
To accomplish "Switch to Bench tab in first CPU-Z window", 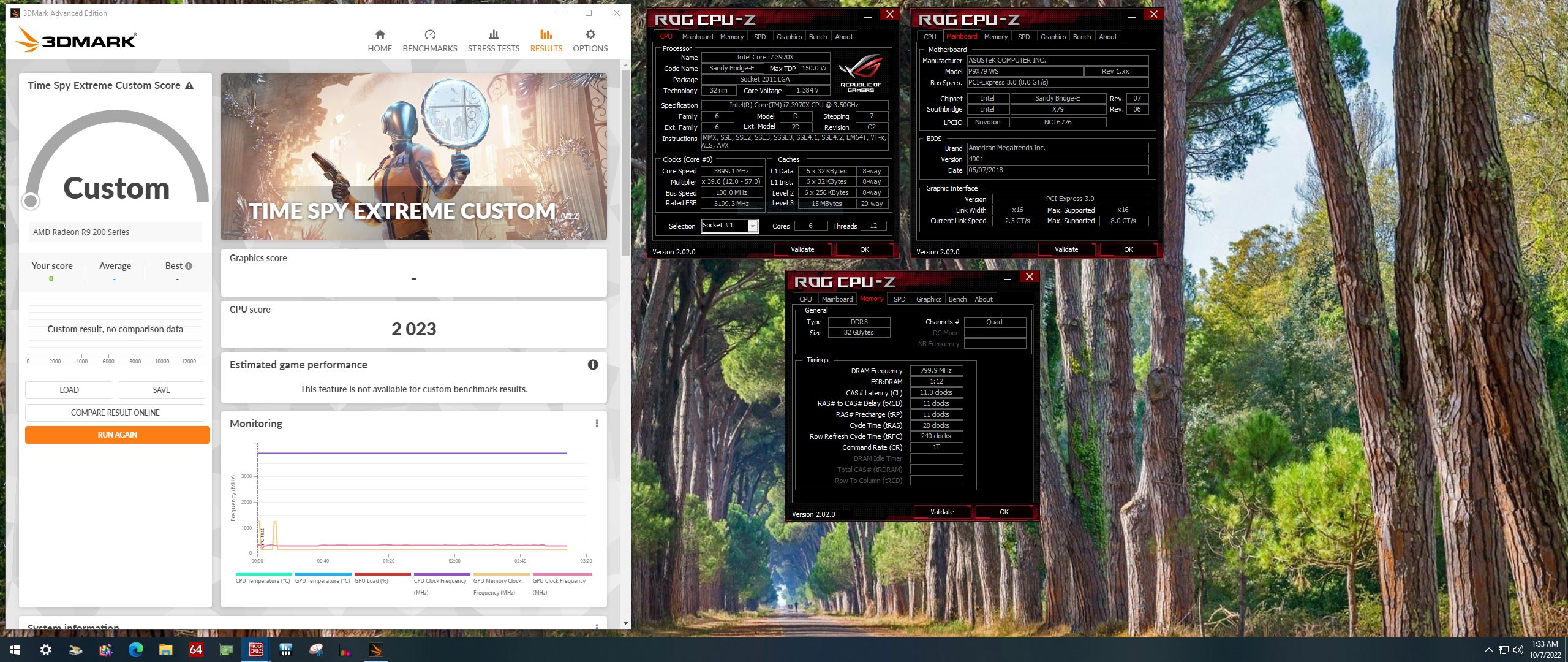I will coord(818,37).
